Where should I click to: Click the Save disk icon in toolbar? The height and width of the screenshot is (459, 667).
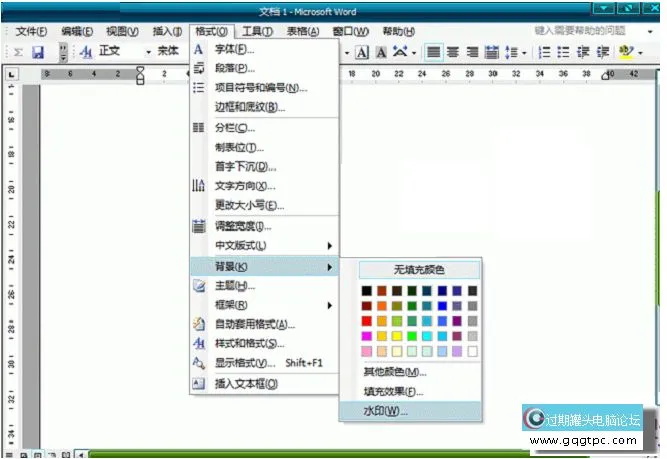pyautogui.click(x=38, y=52)
